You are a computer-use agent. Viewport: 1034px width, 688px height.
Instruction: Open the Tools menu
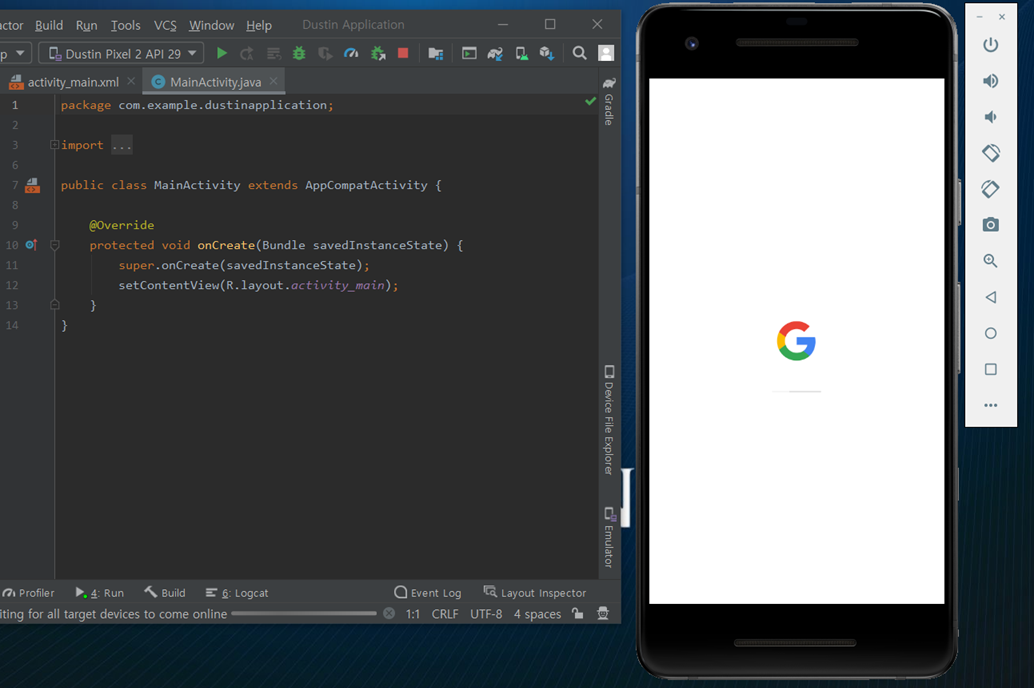coord(125,25)
